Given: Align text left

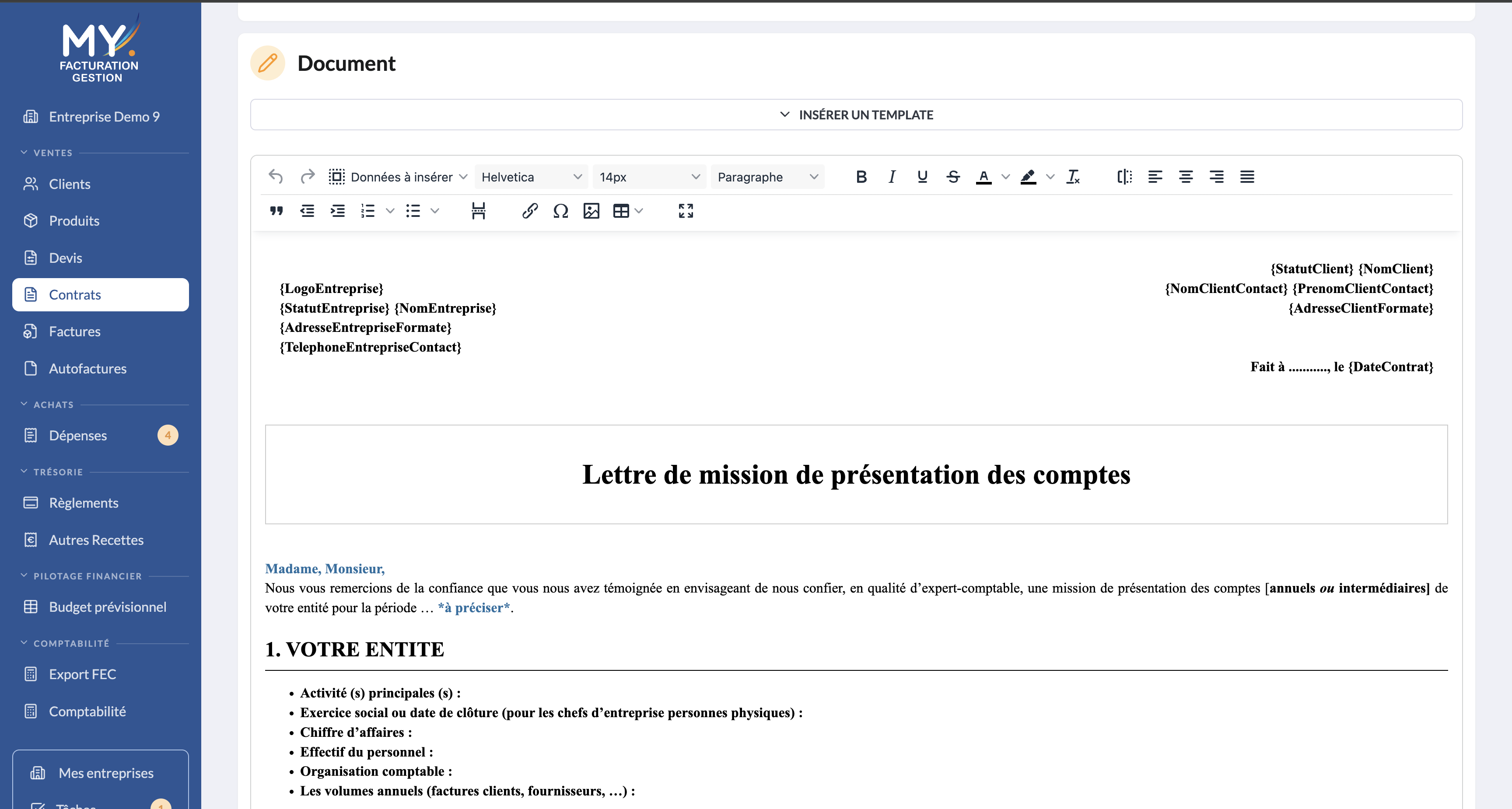Looking at the screenshot, I should pos(1155,177).
